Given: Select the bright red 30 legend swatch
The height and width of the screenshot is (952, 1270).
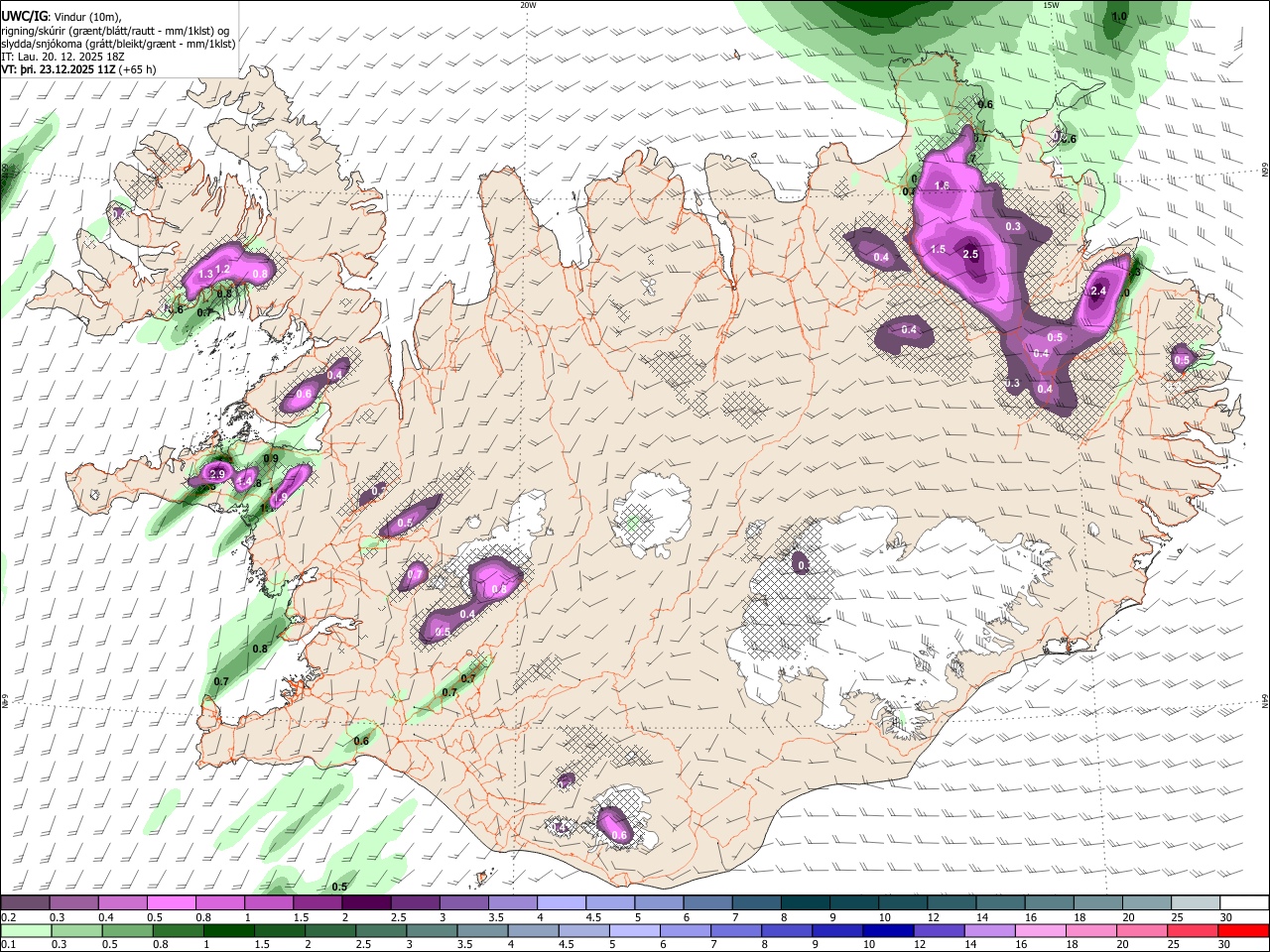Looking at the screenshot, I should tap(1243, 930).
